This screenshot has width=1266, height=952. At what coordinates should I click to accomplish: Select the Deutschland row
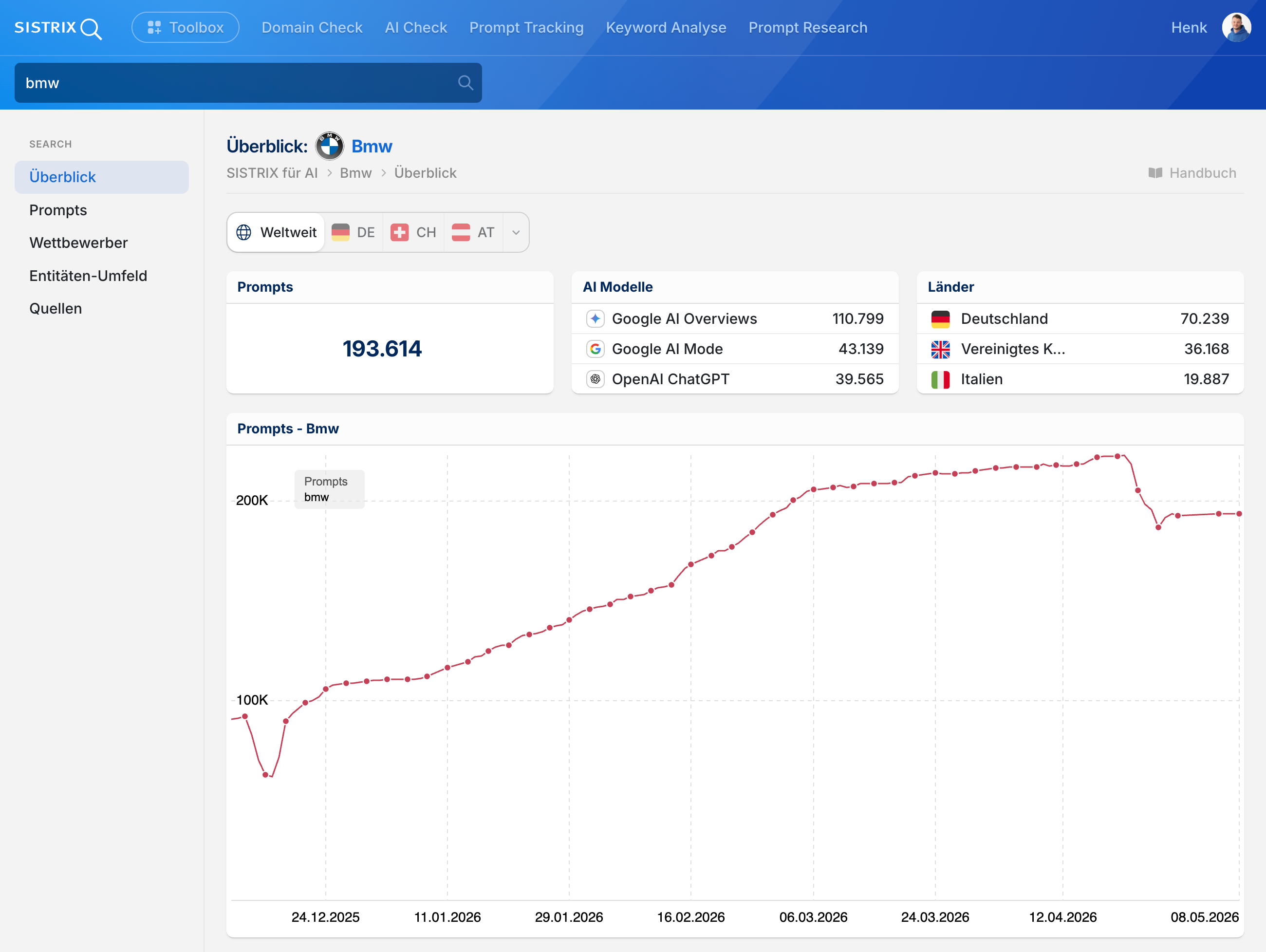click(x=1080, y=319)
